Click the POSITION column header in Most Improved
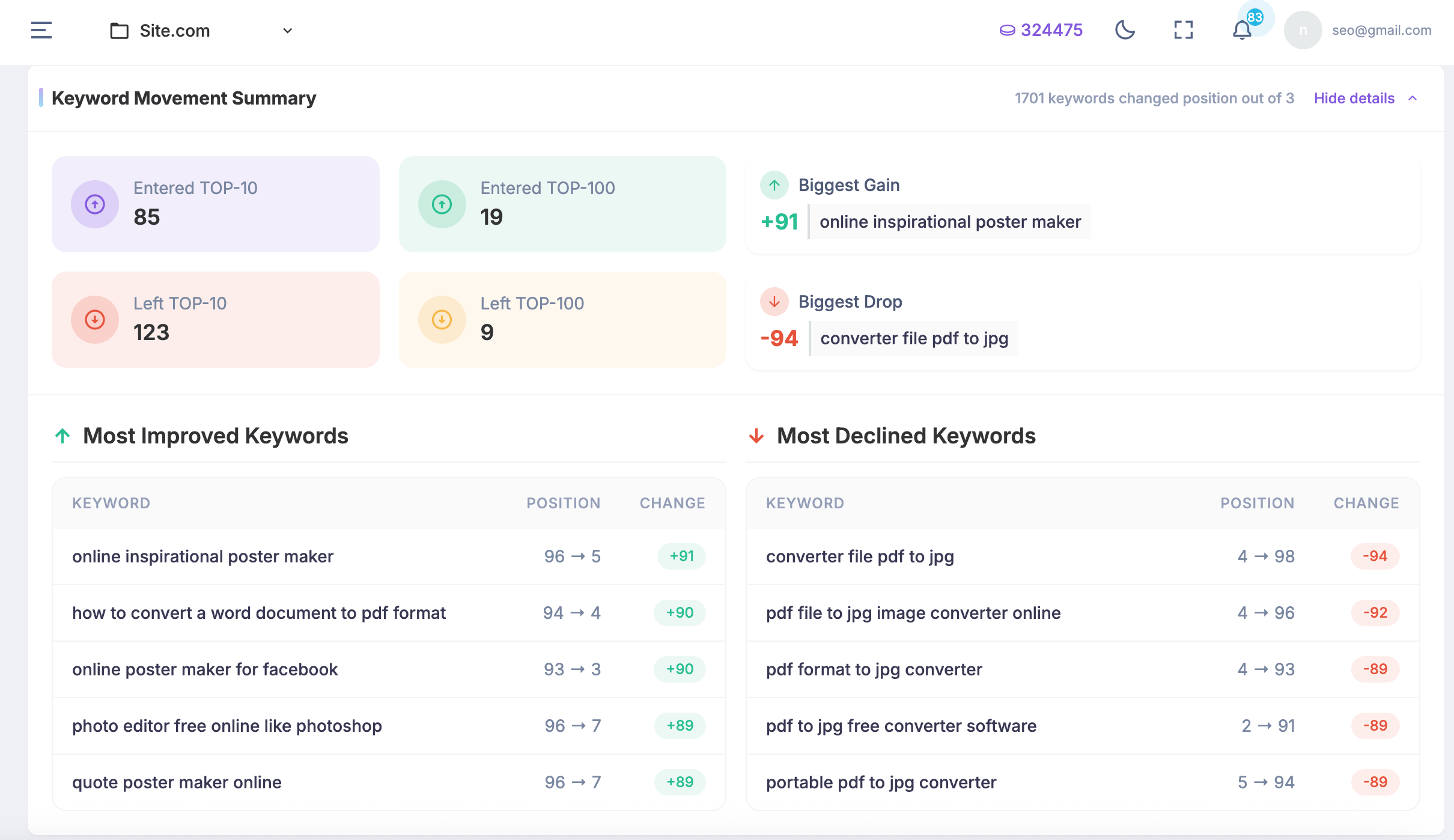The image size is (1454, 840). pos(564,503)
